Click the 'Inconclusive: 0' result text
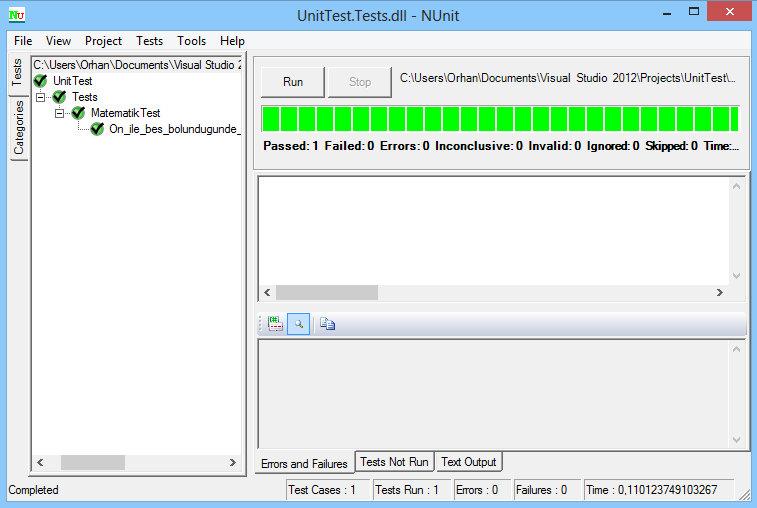The height and width of the screenshot is (508, 757). click(478, 146)
